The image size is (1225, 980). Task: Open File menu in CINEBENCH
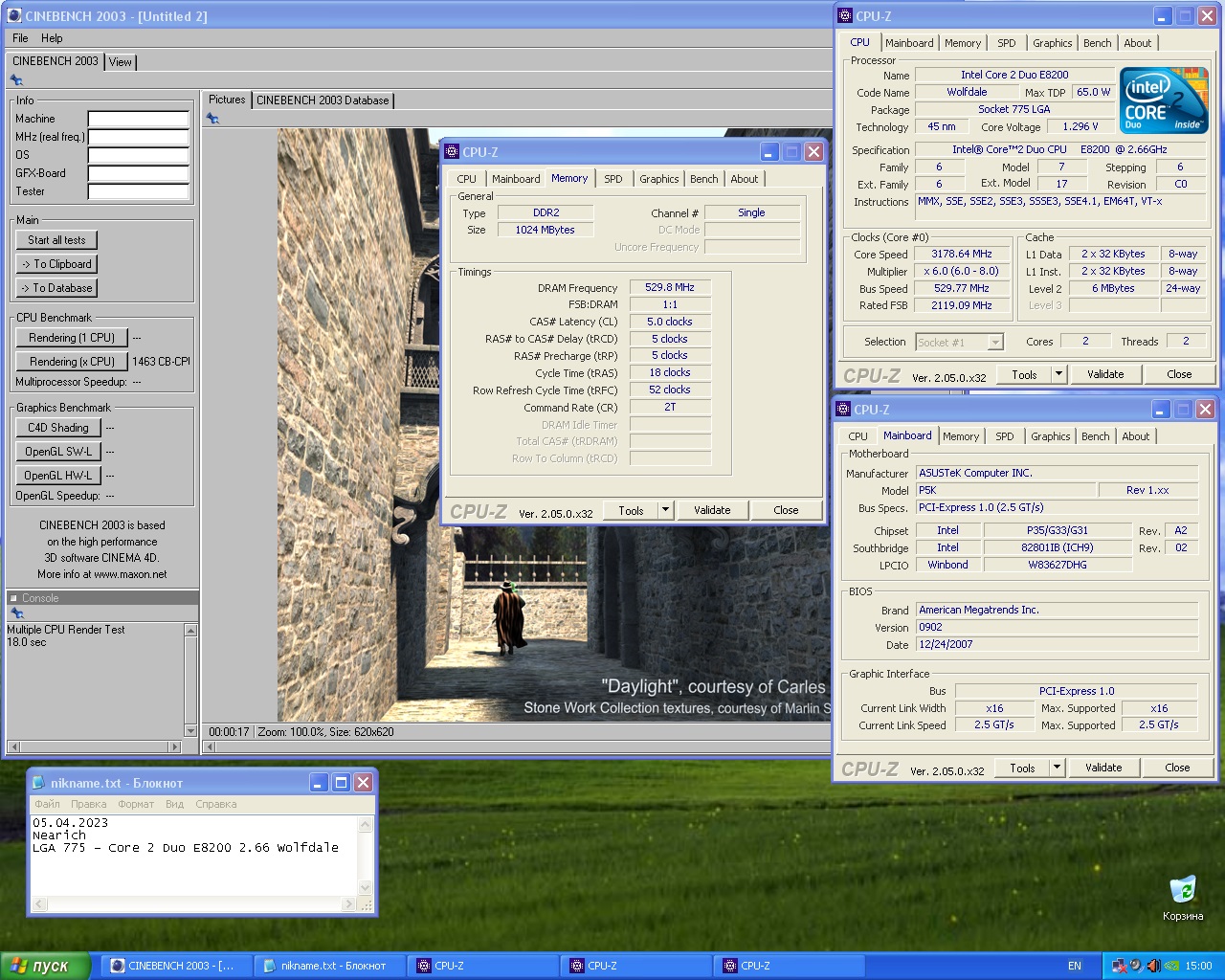pyautogui.click(x=20, y=38)
